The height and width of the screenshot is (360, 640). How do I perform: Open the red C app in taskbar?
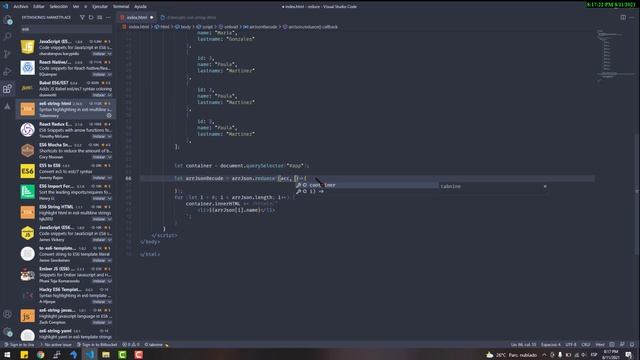[138, 355]
